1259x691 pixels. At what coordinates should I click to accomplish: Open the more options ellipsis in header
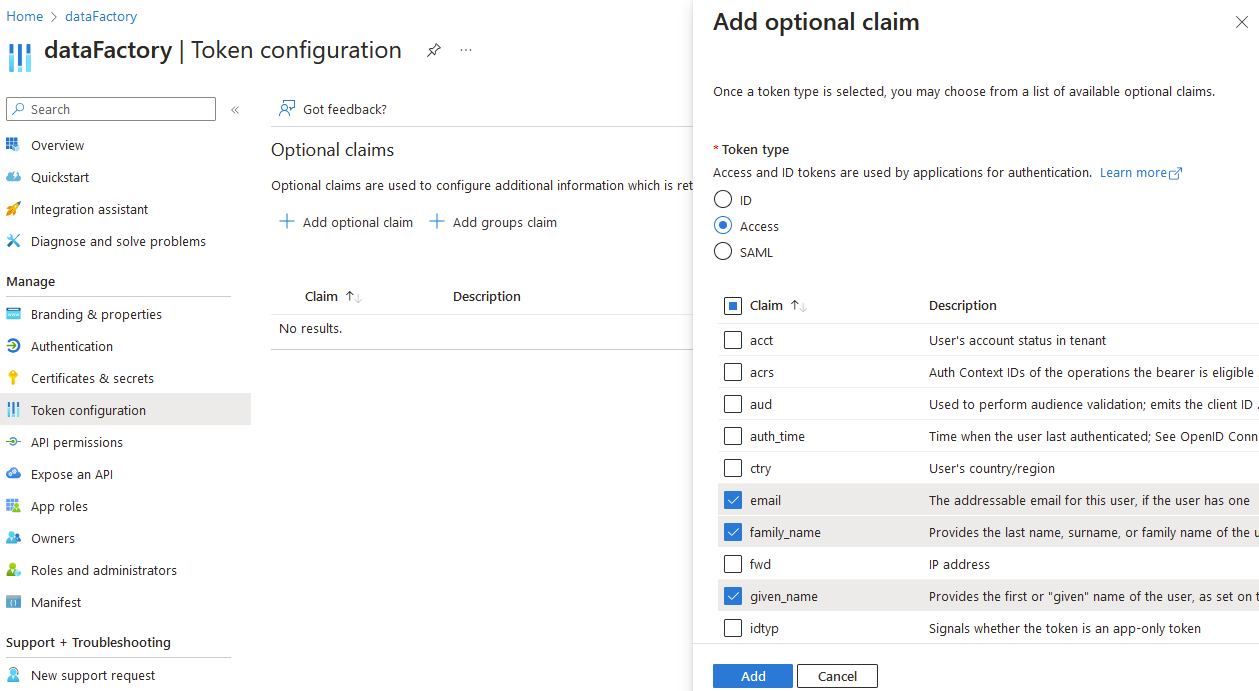point(466,50)
